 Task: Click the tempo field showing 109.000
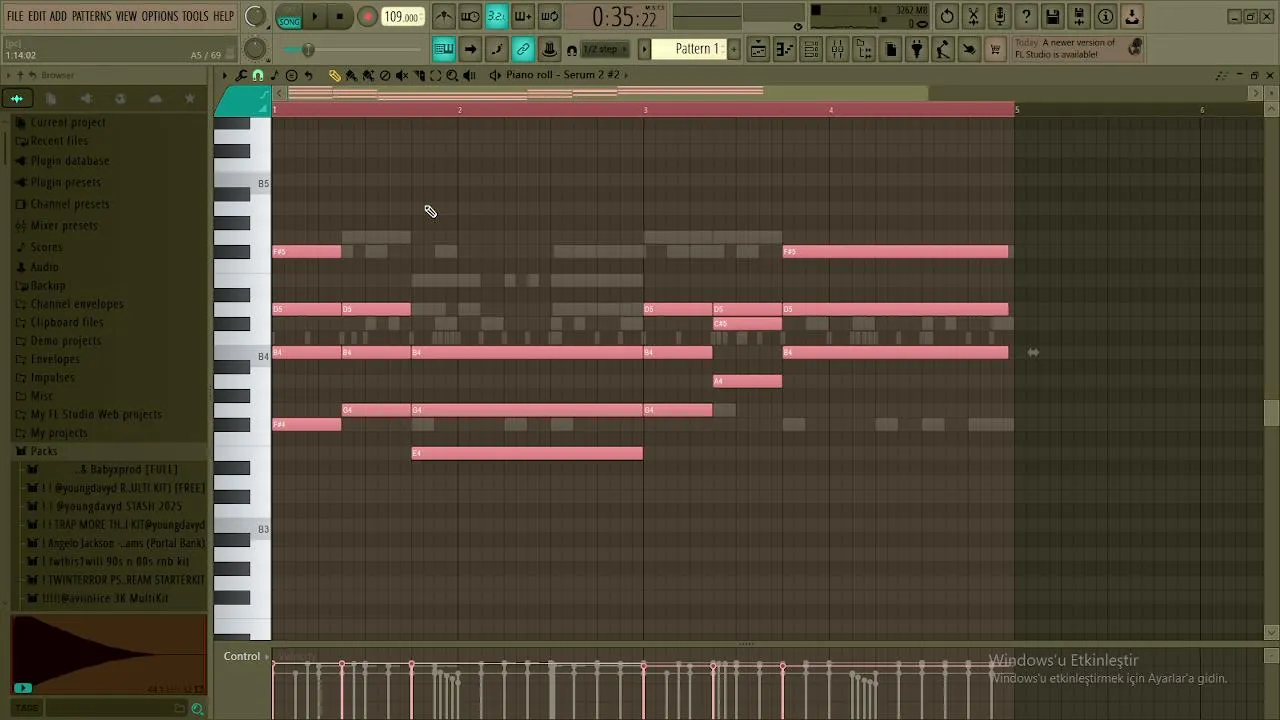coord(402,17)
